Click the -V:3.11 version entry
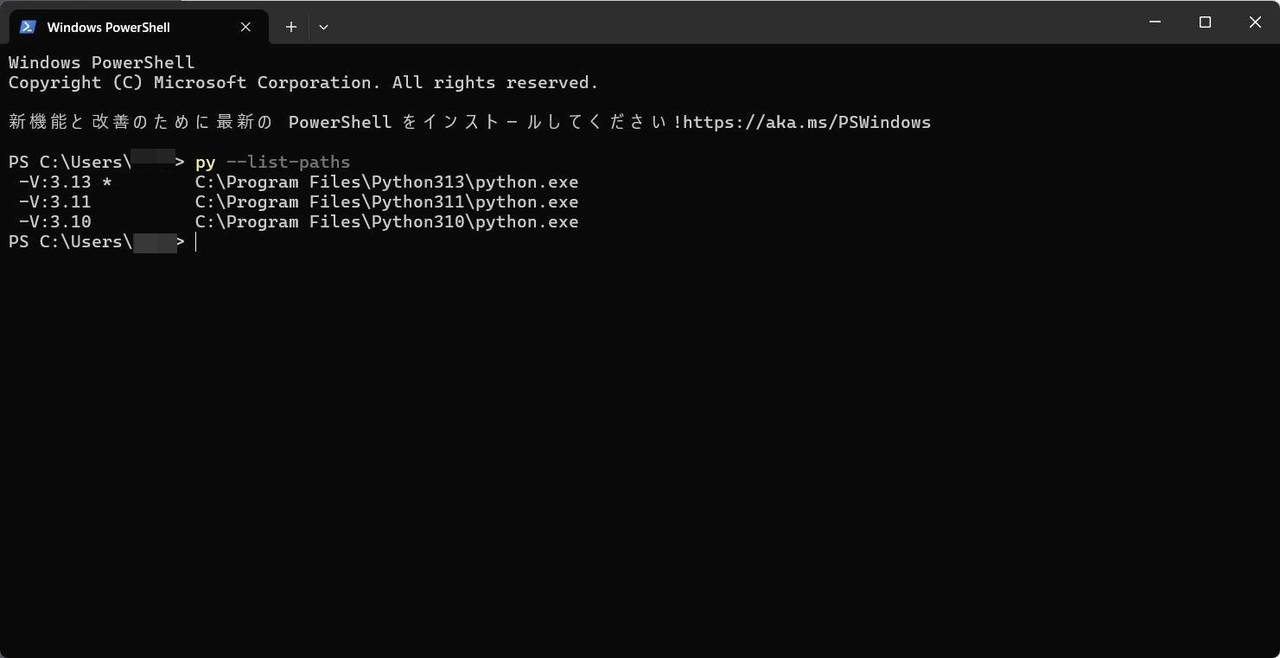 pyautogui.click(x=55, y=202)
